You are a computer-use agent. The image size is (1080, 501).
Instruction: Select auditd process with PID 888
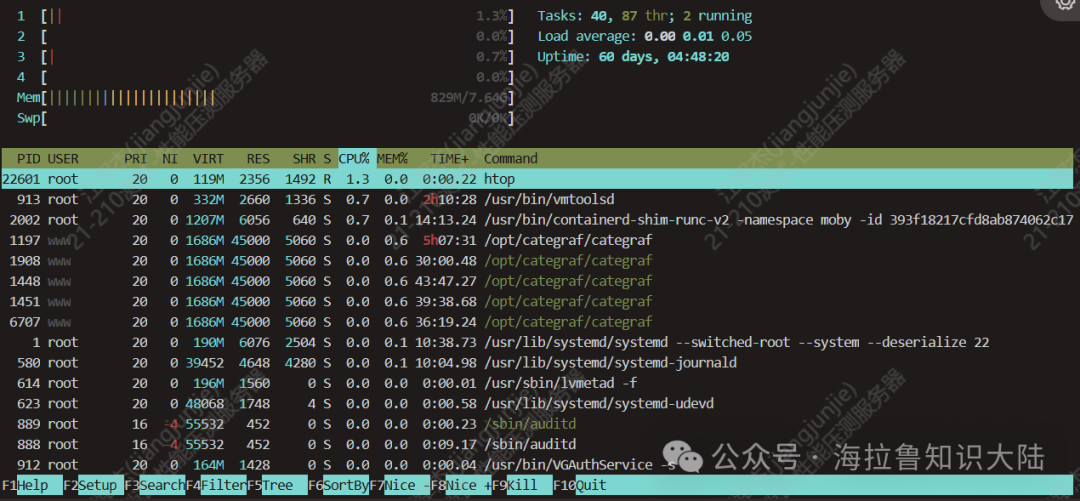point(537,444)
